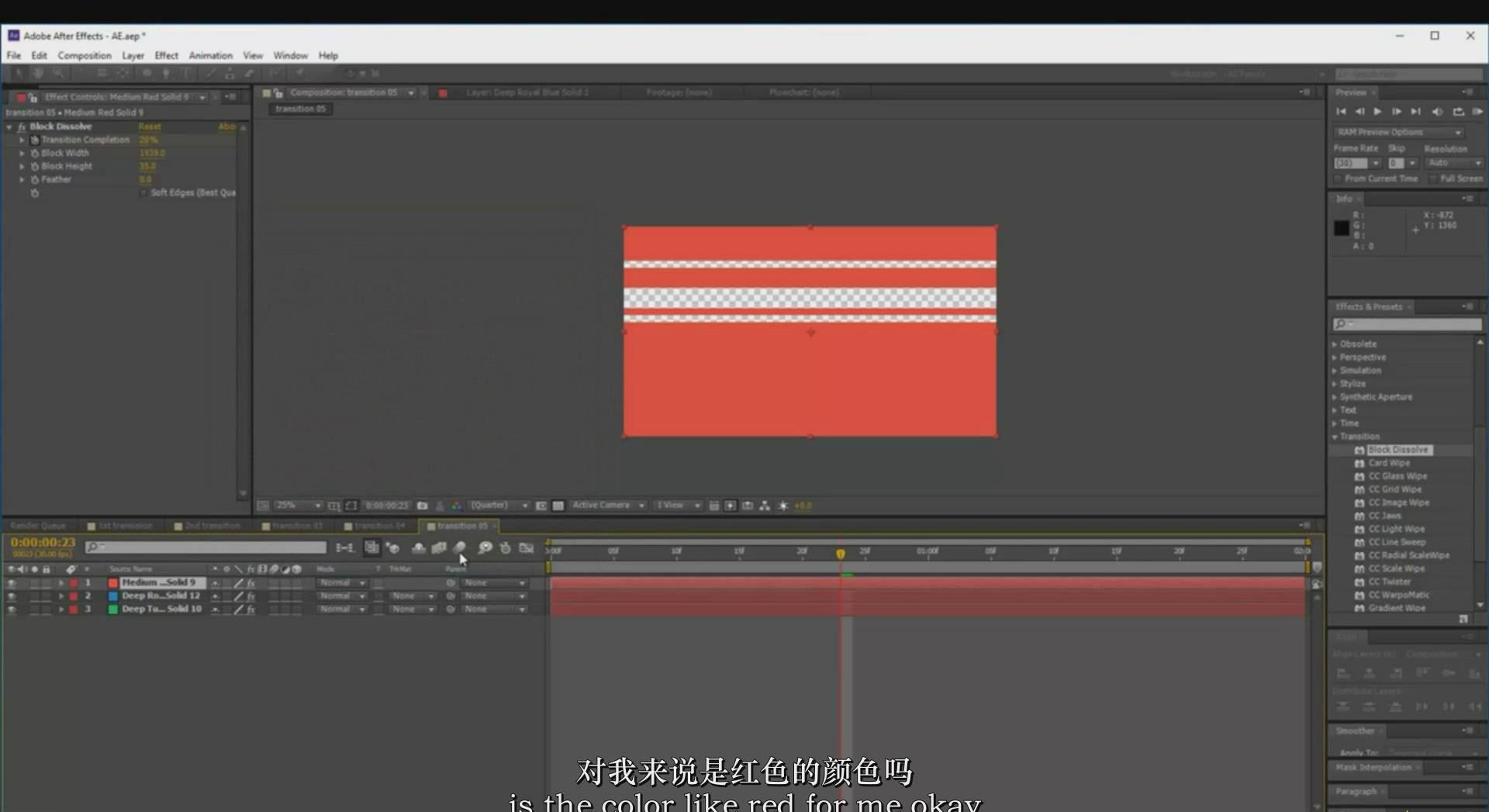Click the timeline layer search field
The height and width of the screenshot is (812, 1489).
(206, 548)
